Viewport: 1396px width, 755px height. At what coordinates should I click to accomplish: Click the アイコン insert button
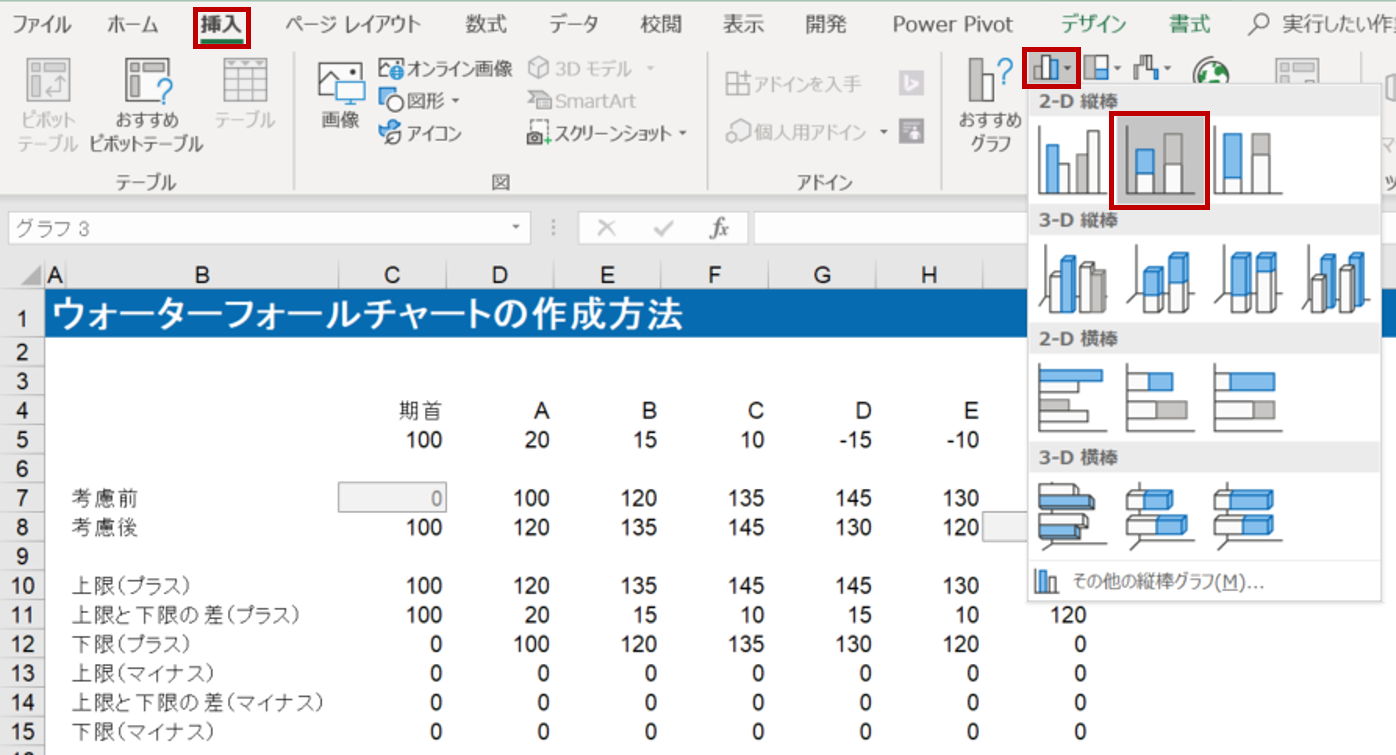tap(419, 133)
